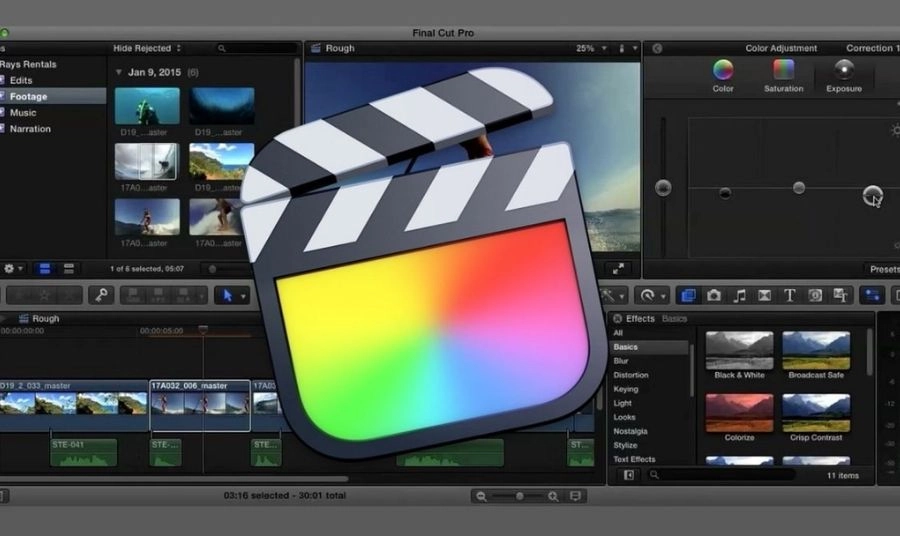This screenshot has width=900, height=536.
Task: Choose the Blur effects category
Action: coord(620,361)
